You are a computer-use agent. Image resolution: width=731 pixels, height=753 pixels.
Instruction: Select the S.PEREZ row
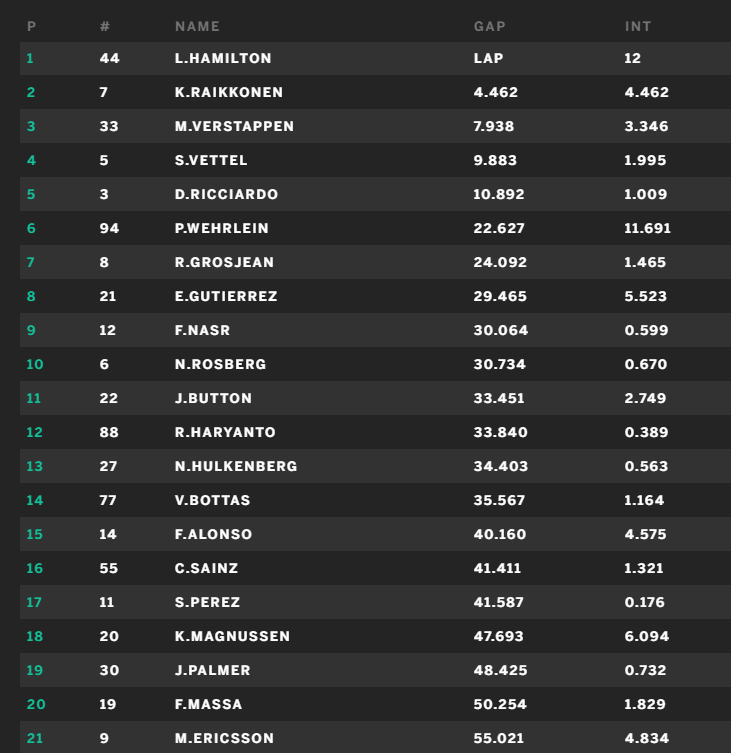tap(375, 602)
